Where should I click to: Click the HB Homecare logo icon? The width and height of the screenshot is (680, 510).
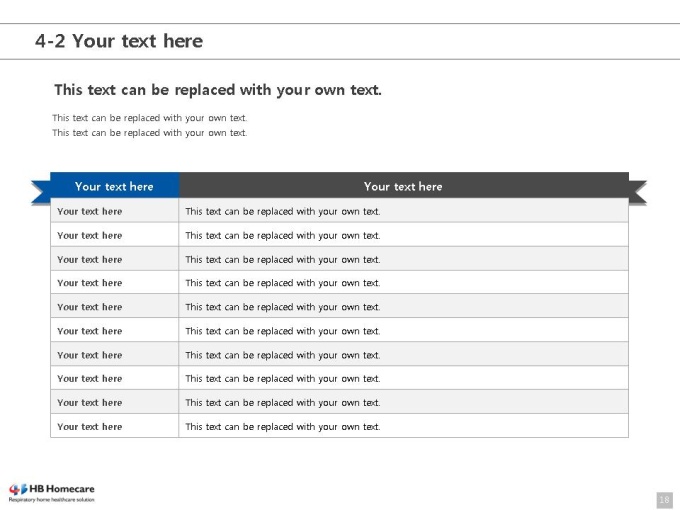18,490
